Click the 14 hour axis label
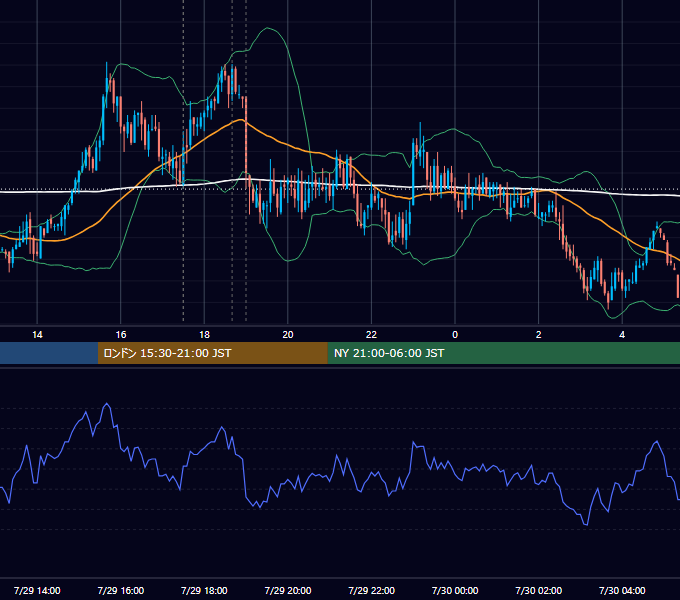Image resolution: width=680 pixels, height=600 pixels. click(37, 335)
